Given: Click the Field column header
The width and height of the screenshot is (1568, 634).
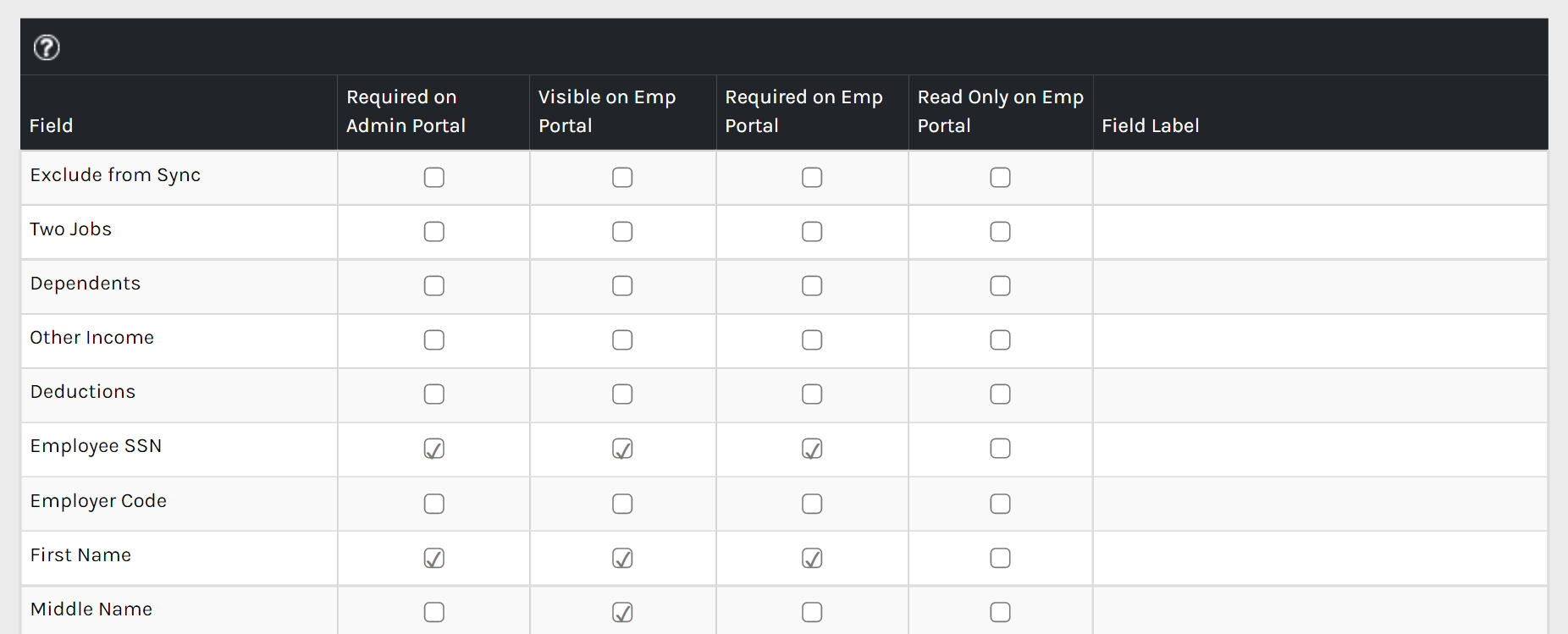Looking at the screenshot, I should (x=52, y=125).
